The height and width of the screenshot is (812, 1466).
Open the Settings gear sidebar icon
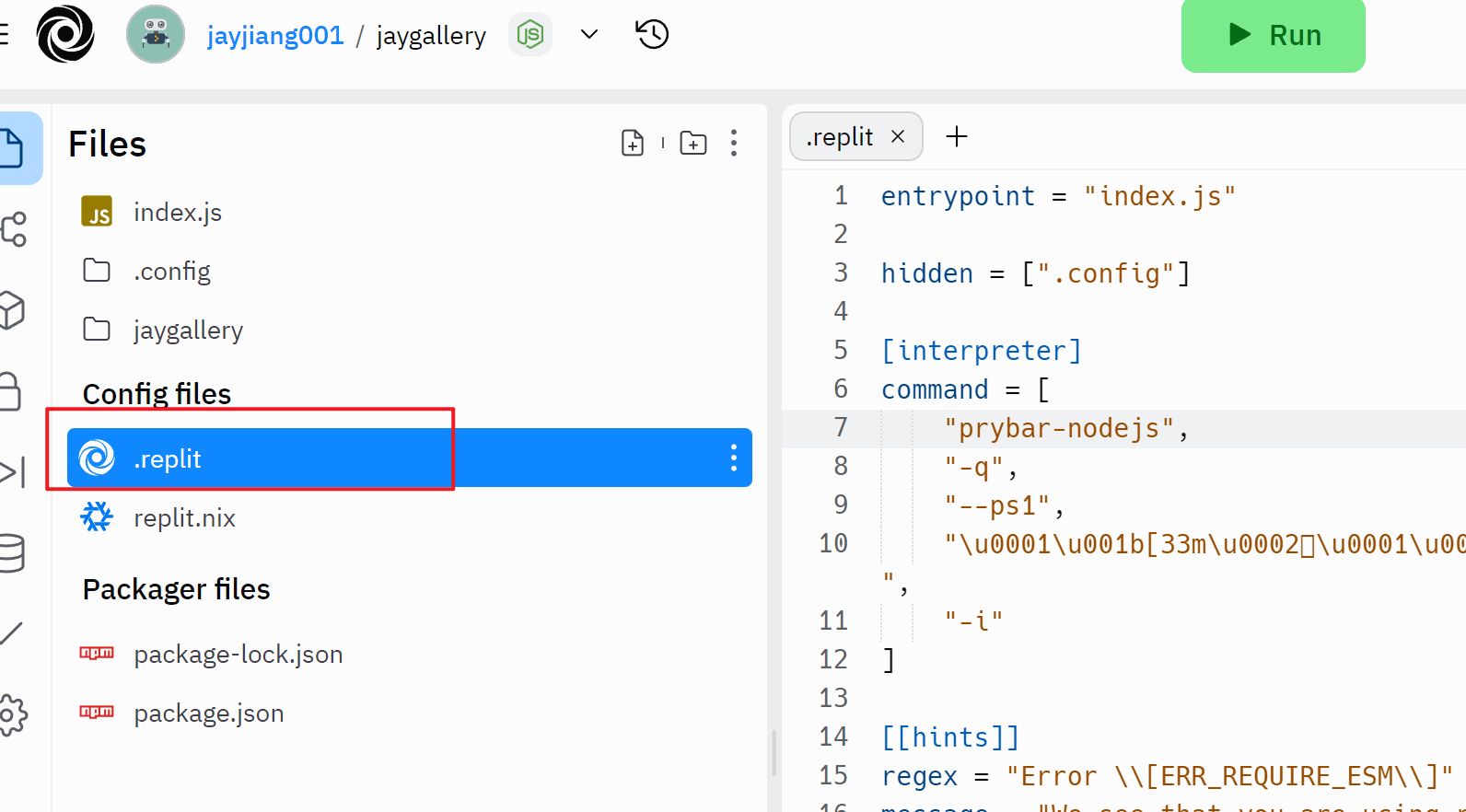click(13, 715)
